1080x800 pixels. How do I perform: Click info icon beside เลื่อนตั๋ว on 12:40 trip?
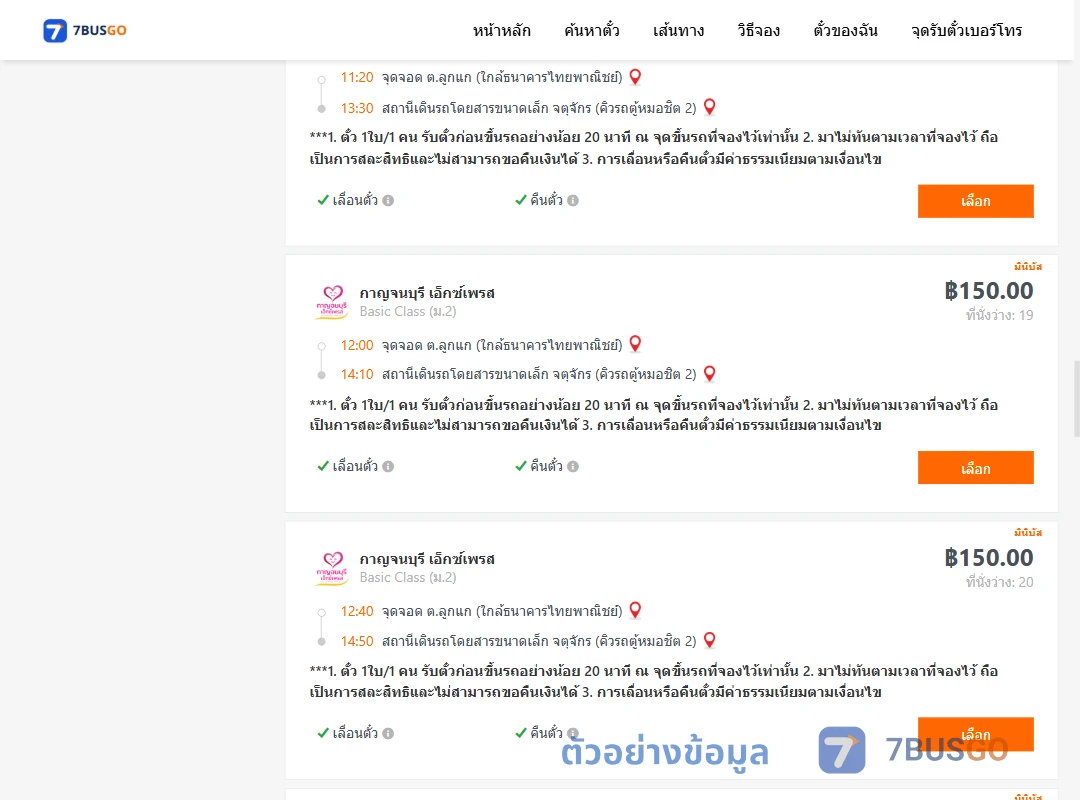coord(388,733)
